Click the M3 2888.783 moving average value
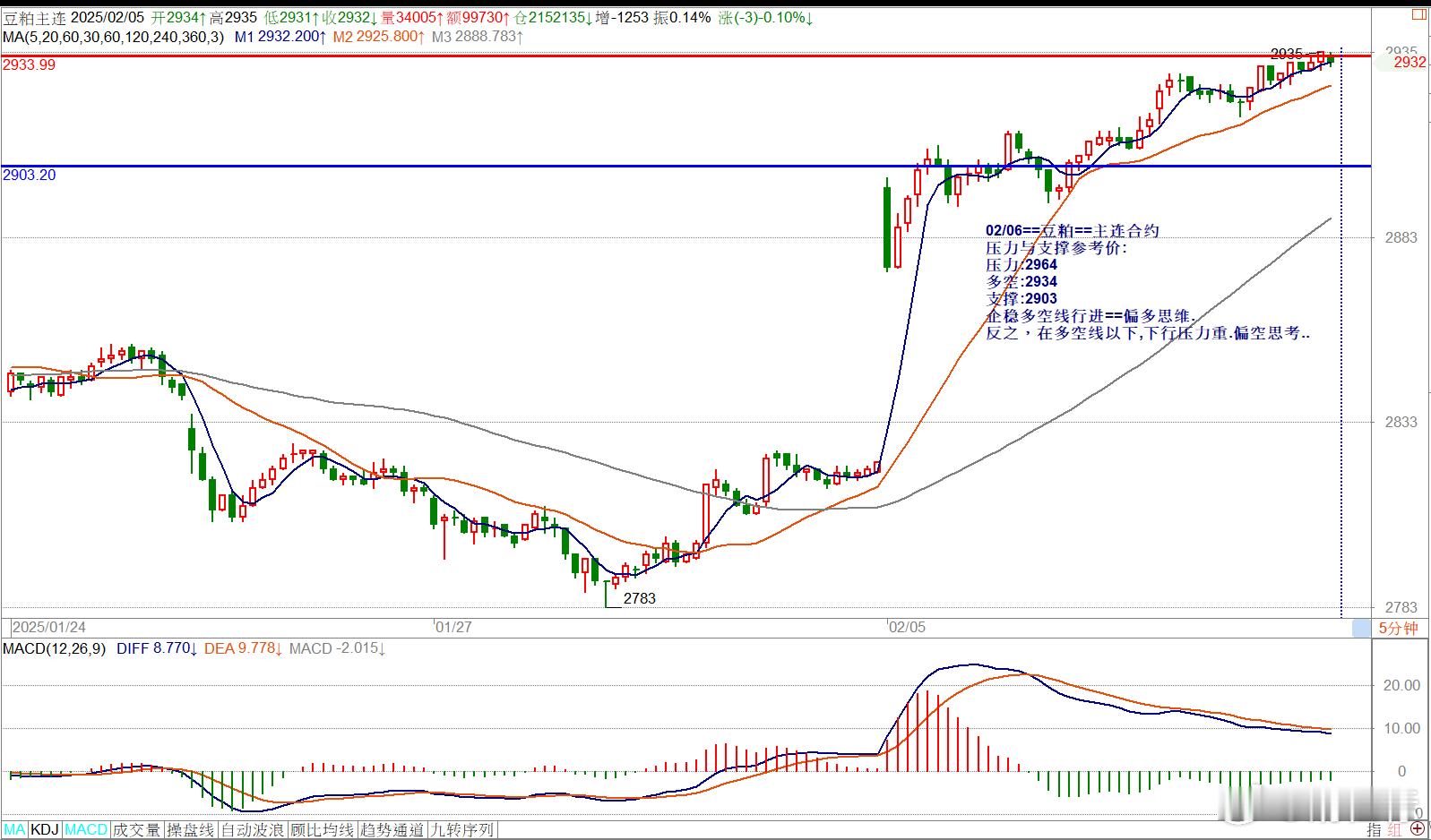The width and height of the screenshot is (1431, 840). coord(478,37)
